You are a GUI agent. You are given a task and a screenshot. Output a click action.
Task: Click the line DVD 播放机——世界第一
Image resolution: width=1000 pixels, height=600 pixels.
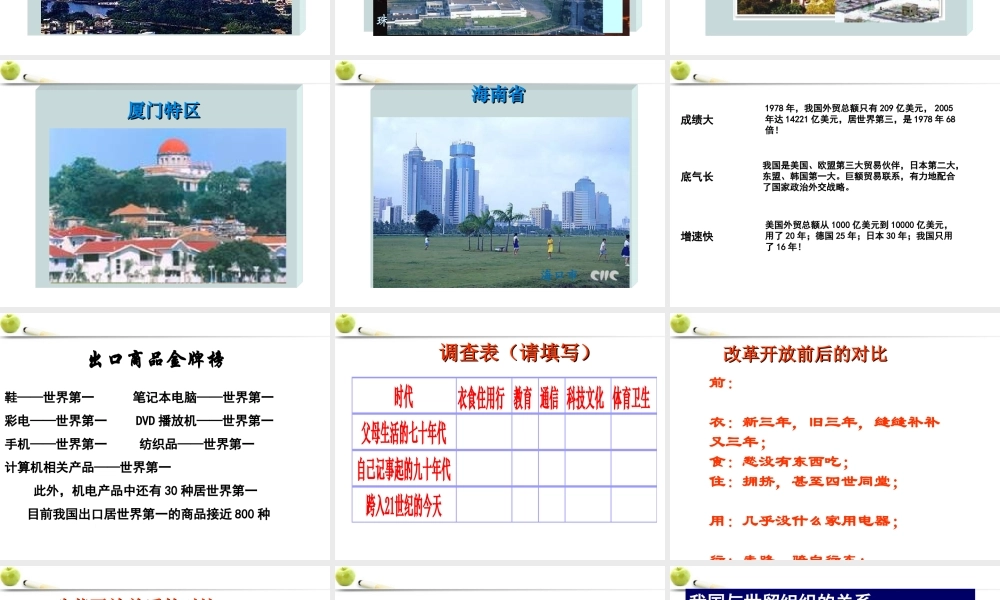click(x=204, y=421)
